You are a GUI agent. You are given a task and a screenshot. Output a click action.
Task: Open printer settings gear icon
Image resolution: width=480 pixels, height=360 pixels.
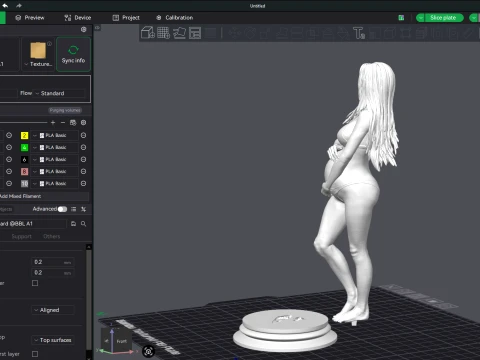(83, 30)
